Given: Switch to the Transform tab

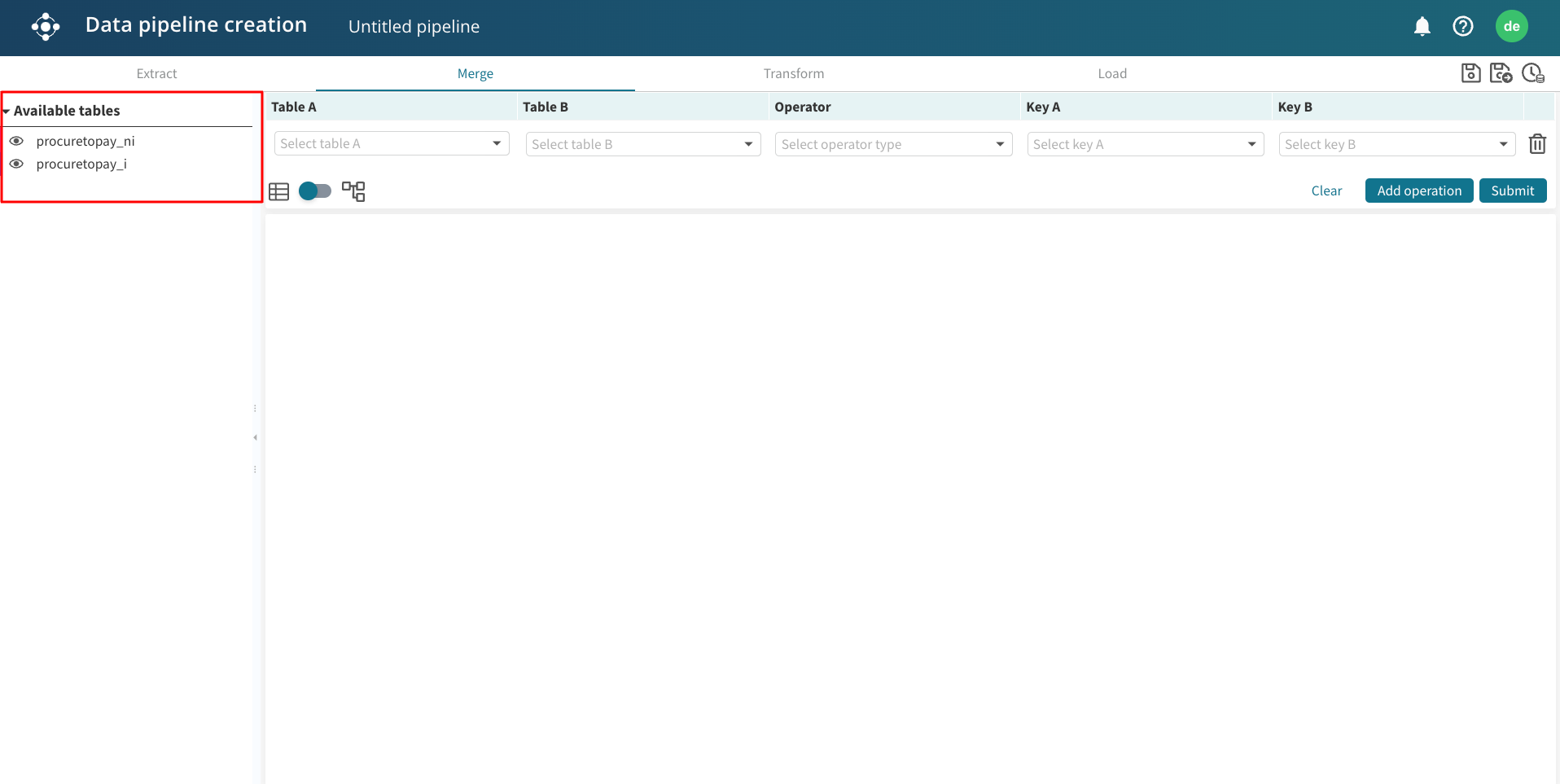Looking at the screenshot, I should (793, 74).
